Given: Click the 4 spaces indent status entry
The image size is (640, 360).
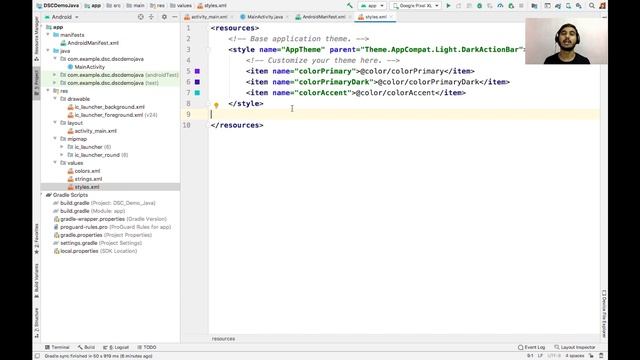Looking at the screenshot, I should point(574,356).
